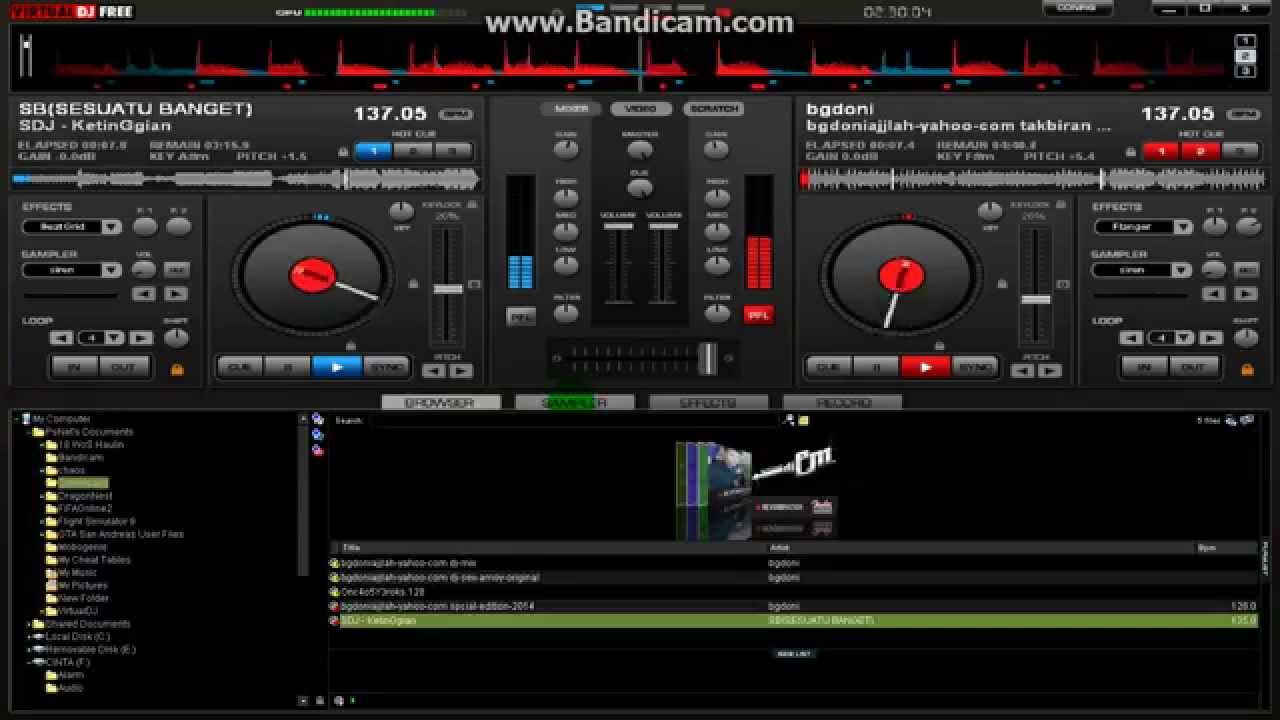Toggle left channel PFL headphone cue
Image resolution: width=1280 pixels, height=720 pixels.
pos(520,316)
